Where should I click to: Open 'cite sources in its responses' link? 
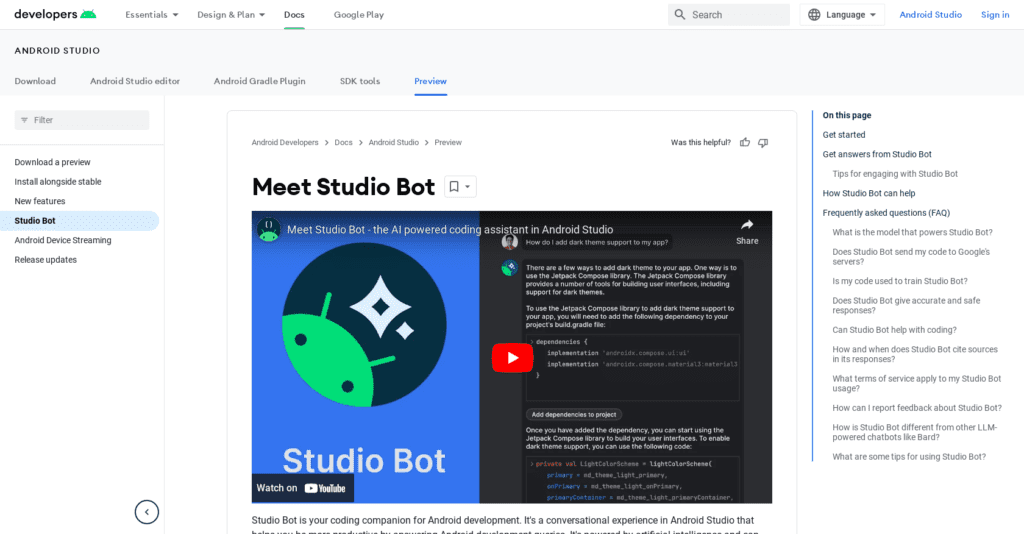pos(915,354)
